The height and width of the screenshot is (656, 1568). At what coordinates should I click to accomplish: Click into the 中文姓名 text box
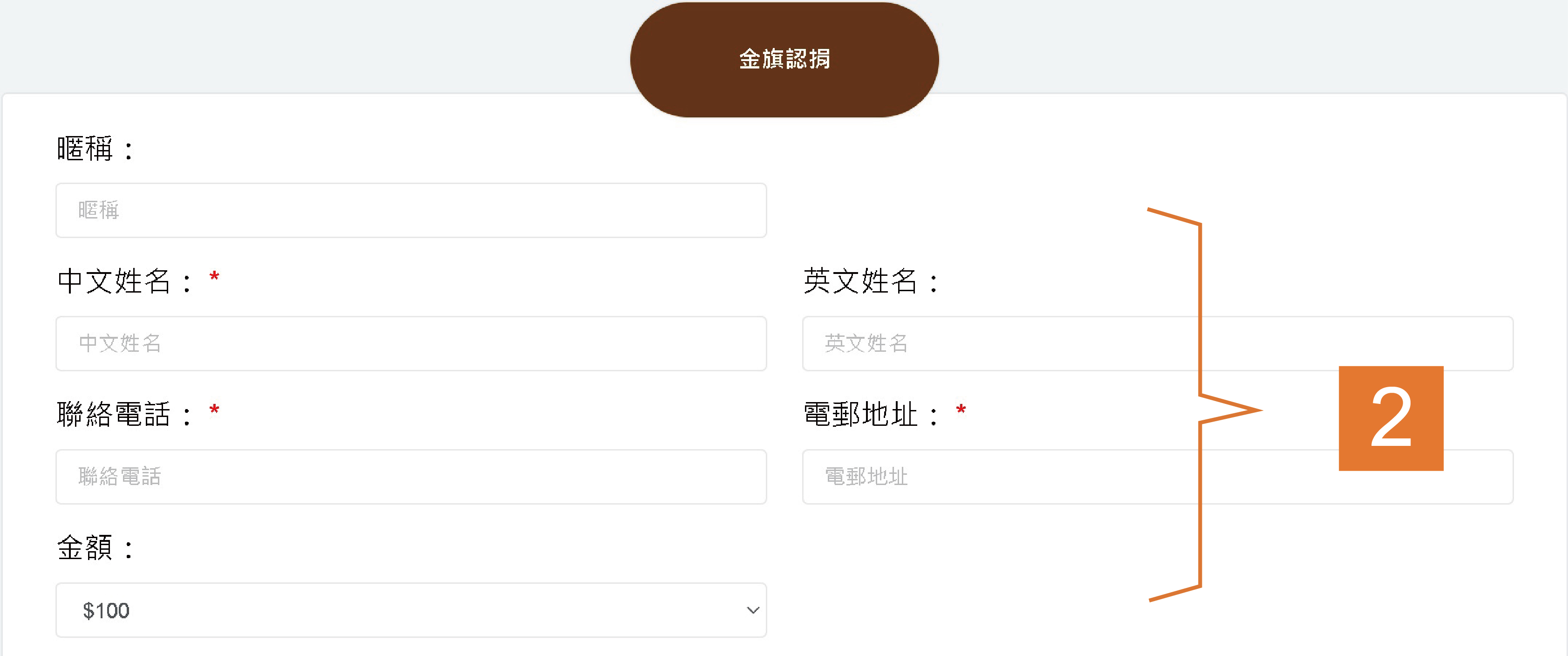coord(411,343)
